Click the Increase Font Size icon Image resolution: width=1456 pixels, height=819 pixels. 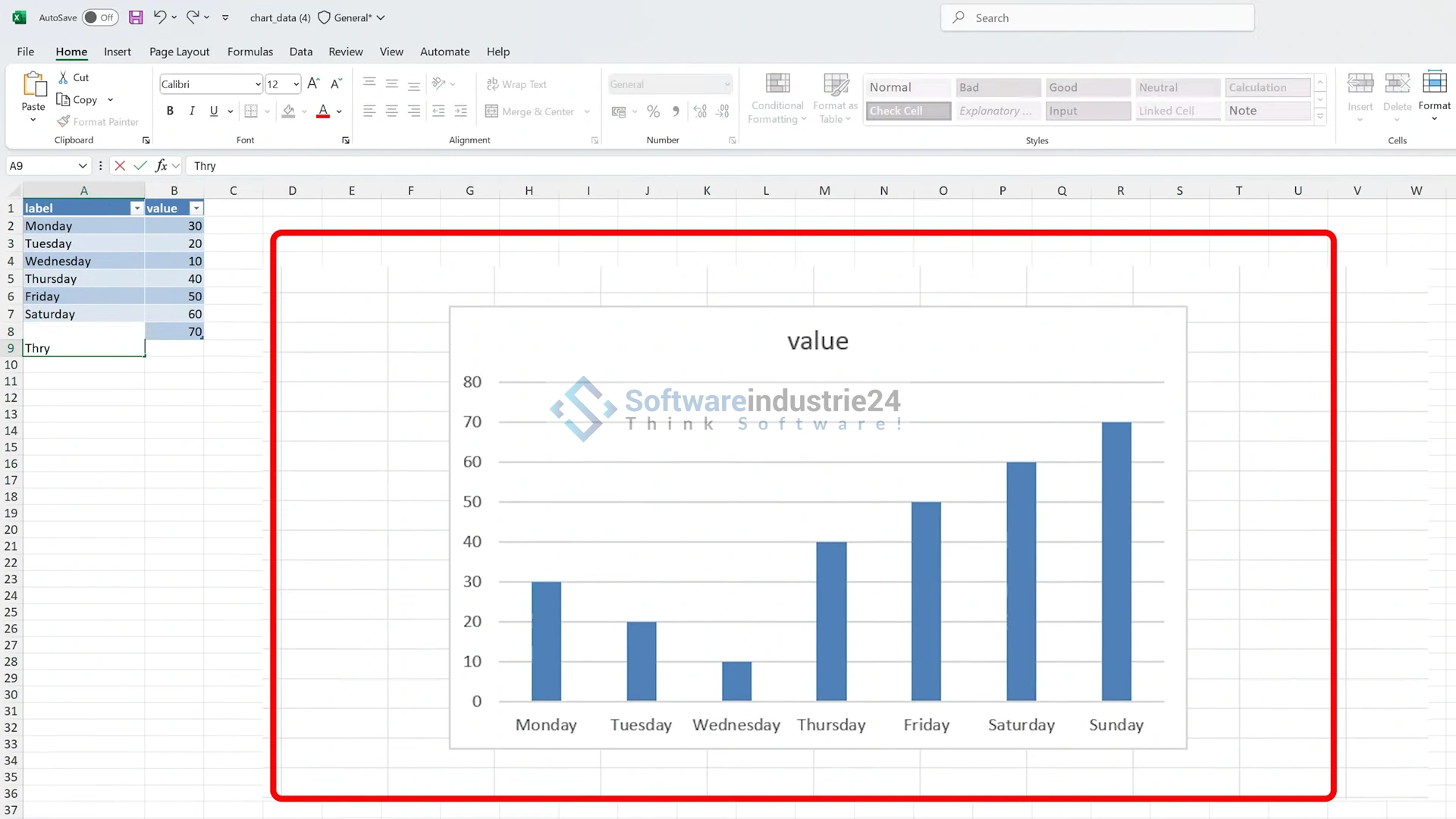(313, 83)
